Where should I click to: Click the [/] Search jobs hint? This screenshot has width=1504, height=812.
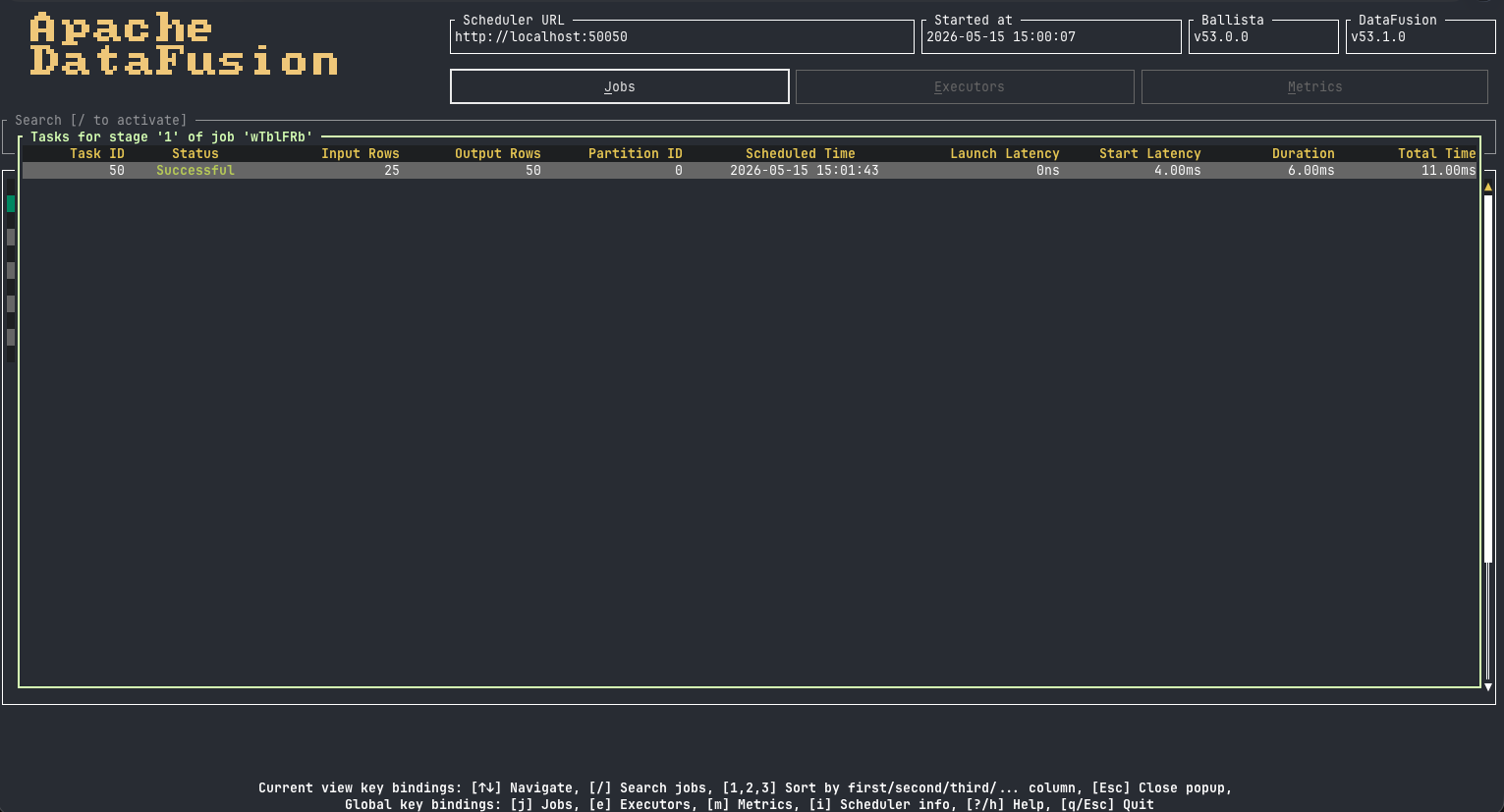651,787
